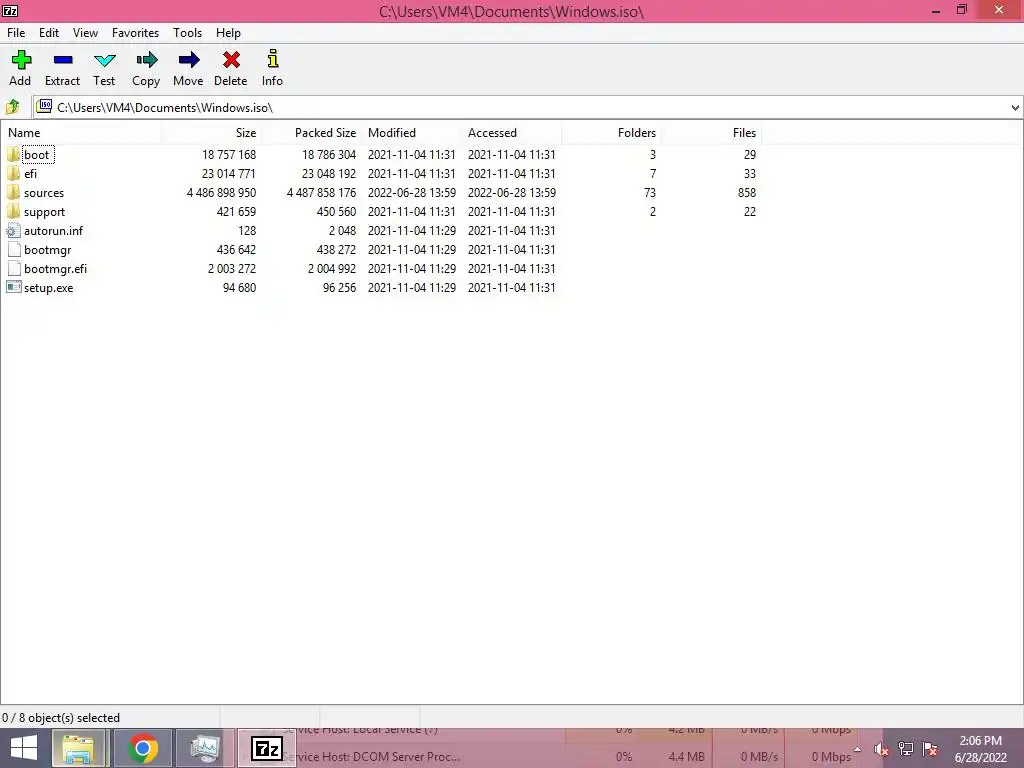The height and width of the screenshot is (768, 1024).
Task: Sort by the Name column header
Action: (x=81, y=133)
